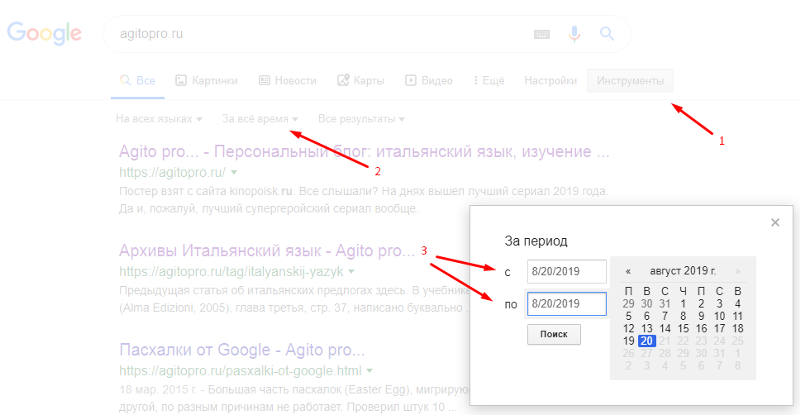Expand the 'За всё время' time filter
This screenshot has width=800, height=415.
pos(260,119)
